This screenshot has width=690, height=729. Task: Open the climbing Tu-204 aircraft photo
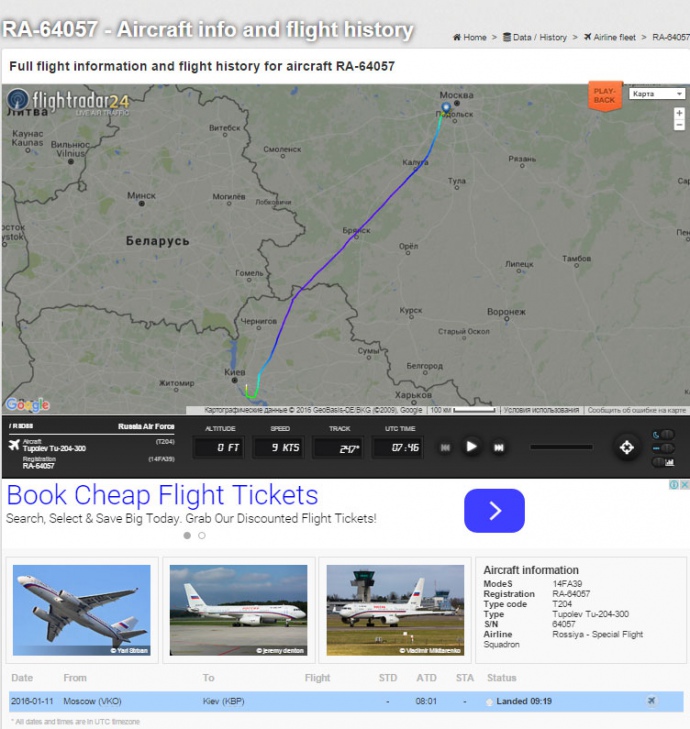(82, 610)
